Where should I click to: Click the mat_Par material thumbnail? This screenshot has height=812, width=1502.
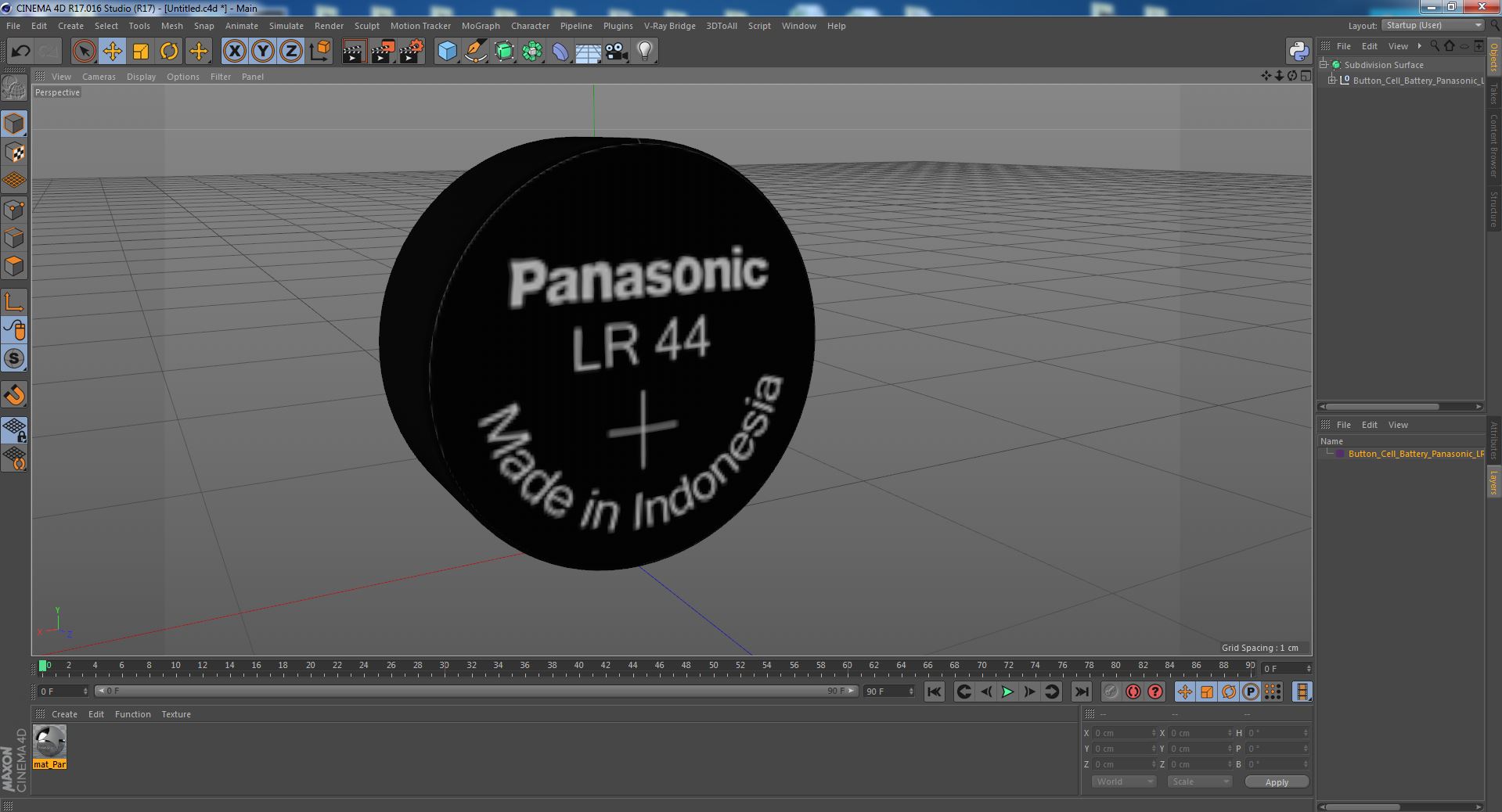(x=50, y=741)
